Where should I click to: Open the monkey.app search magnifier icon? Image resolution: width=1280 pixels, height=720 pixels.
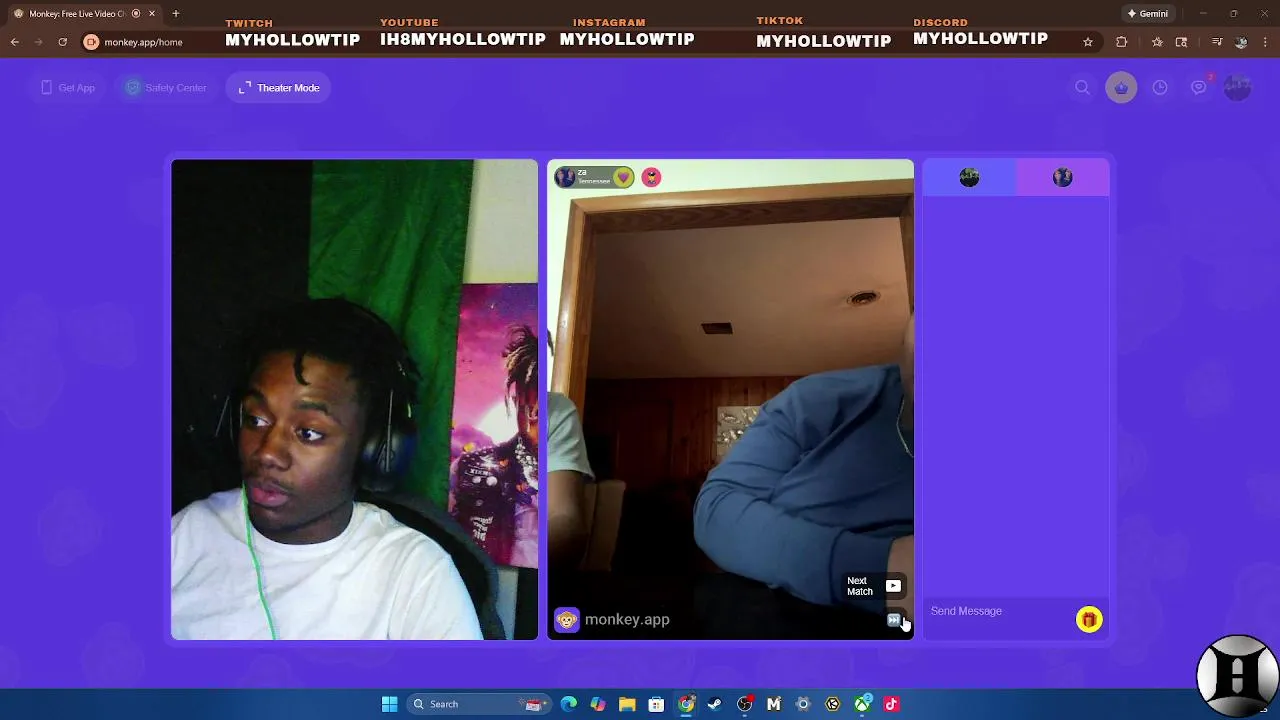pyautogui.click(x=1082, y=88)
